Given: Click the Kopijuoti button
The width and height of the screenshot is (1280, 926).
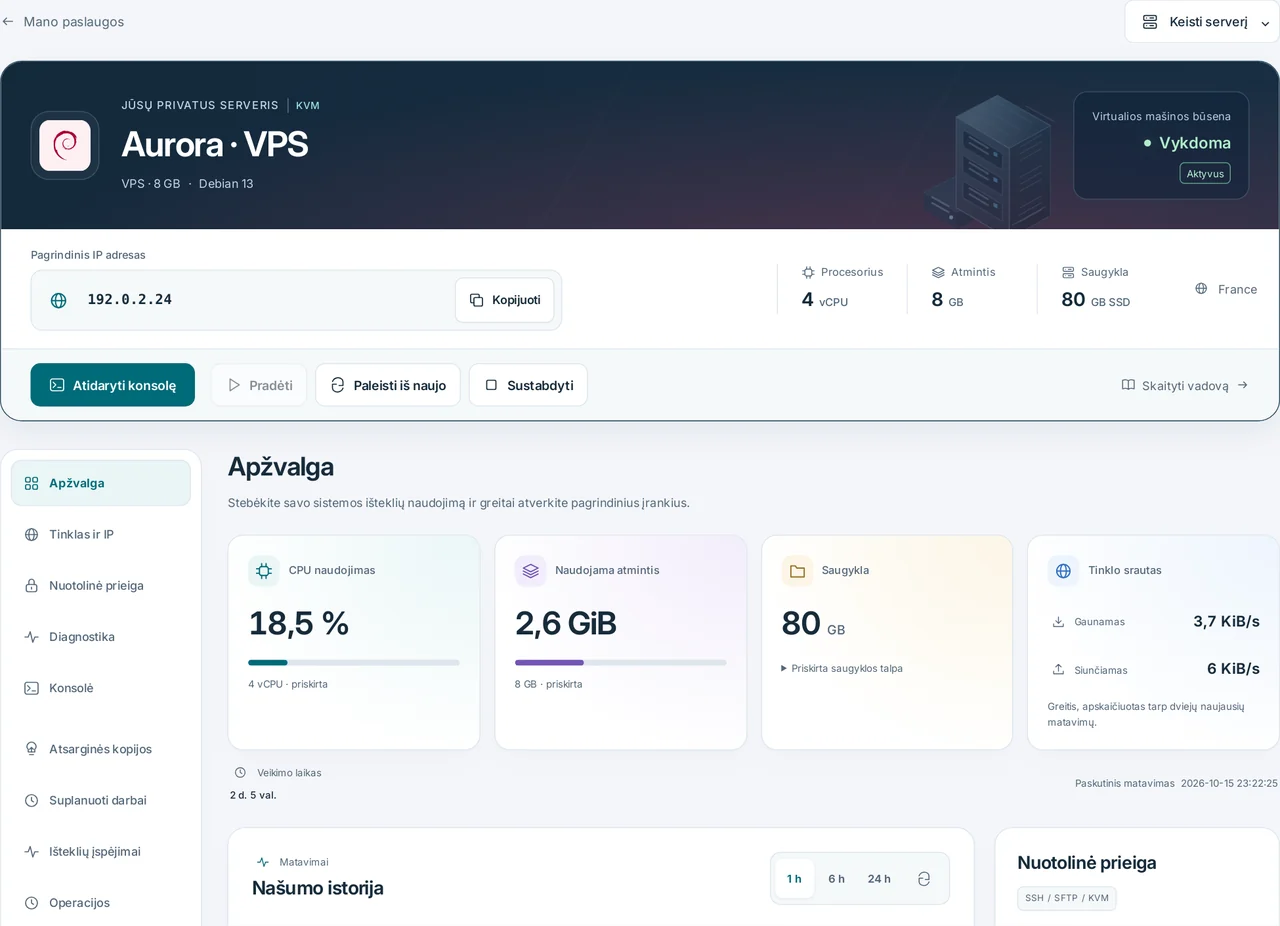Looking at the screenshot, I should point(504,300).
